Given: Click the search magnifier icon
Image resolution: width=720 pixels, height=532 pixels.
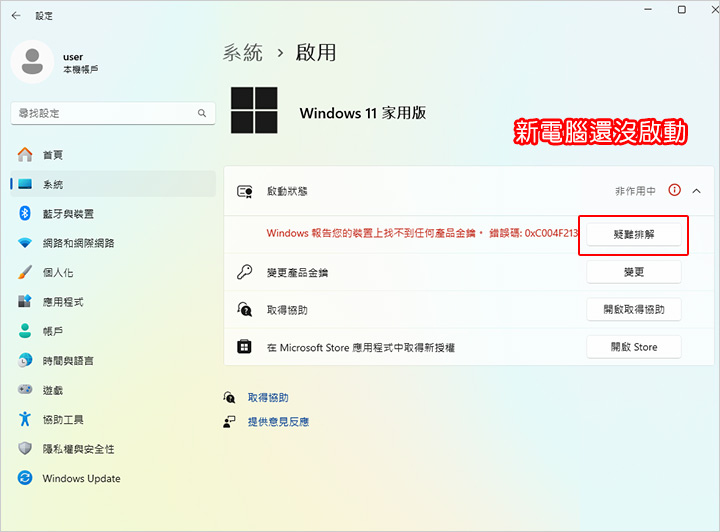Looking at the screenshot, I should [x=202, y=113].
